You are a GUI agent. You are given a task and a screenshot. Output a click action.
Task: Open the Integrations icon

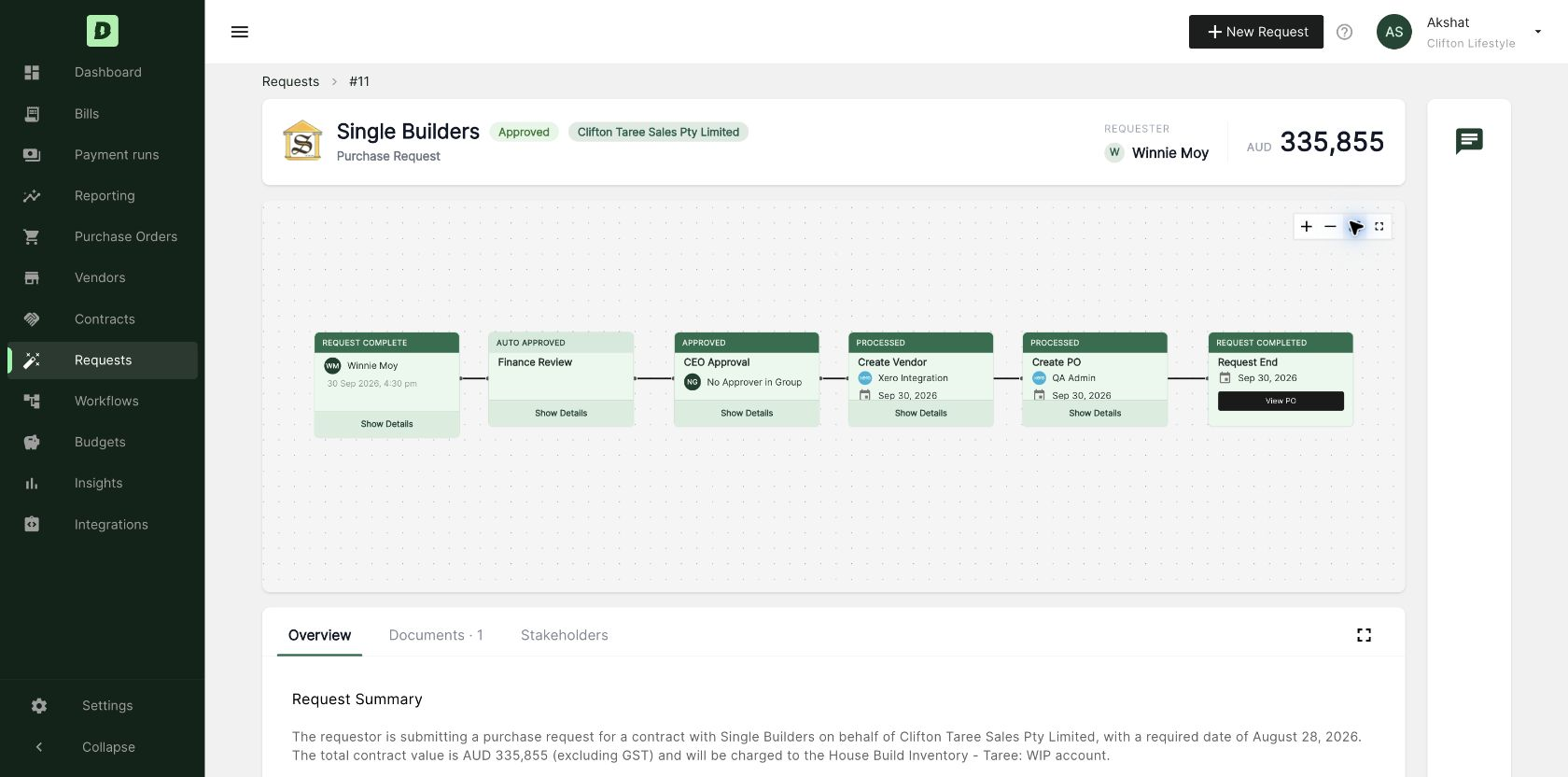(32, 525)
